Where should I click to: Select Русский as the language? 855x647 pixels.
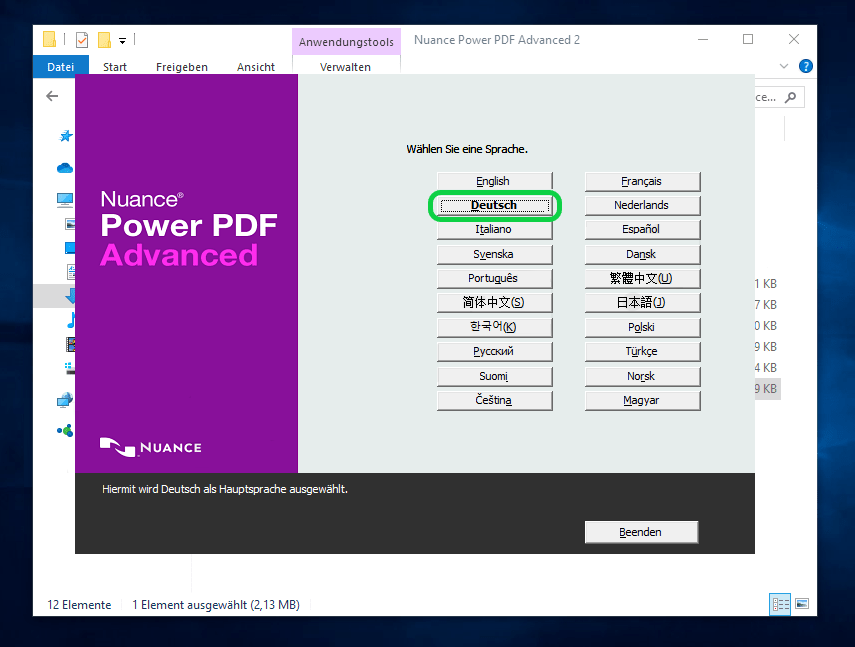pyautogui.click(x=494, y=352)
